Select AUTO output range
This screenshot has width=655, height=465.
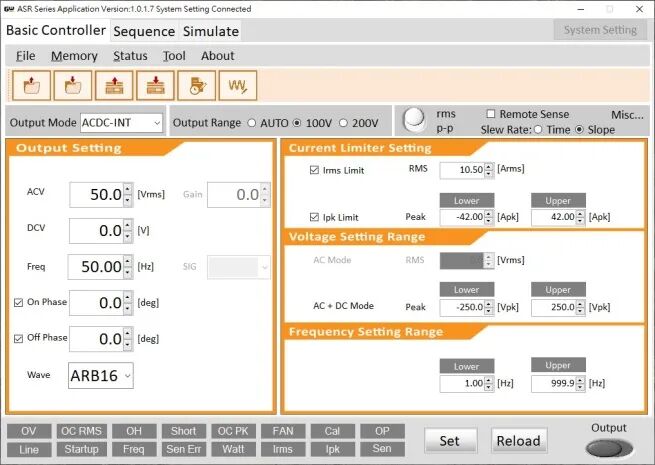251,123
